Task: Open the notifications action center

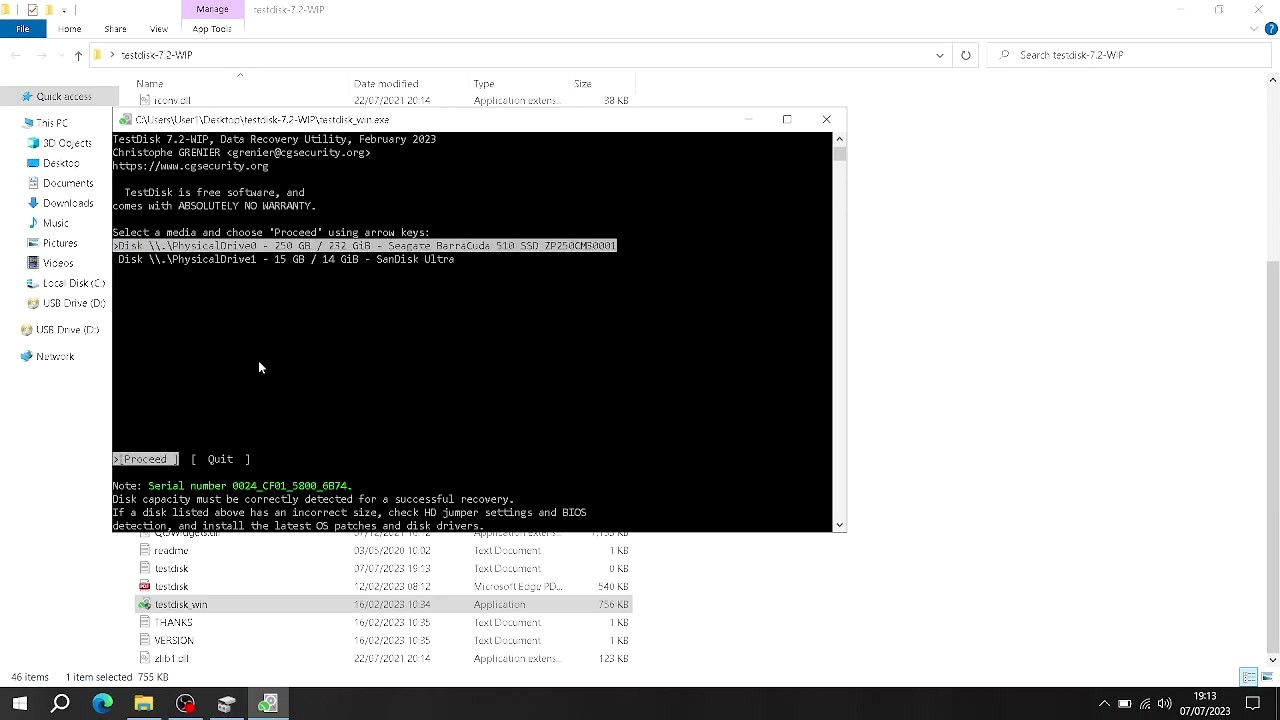Action: [x=1253, y=704]
